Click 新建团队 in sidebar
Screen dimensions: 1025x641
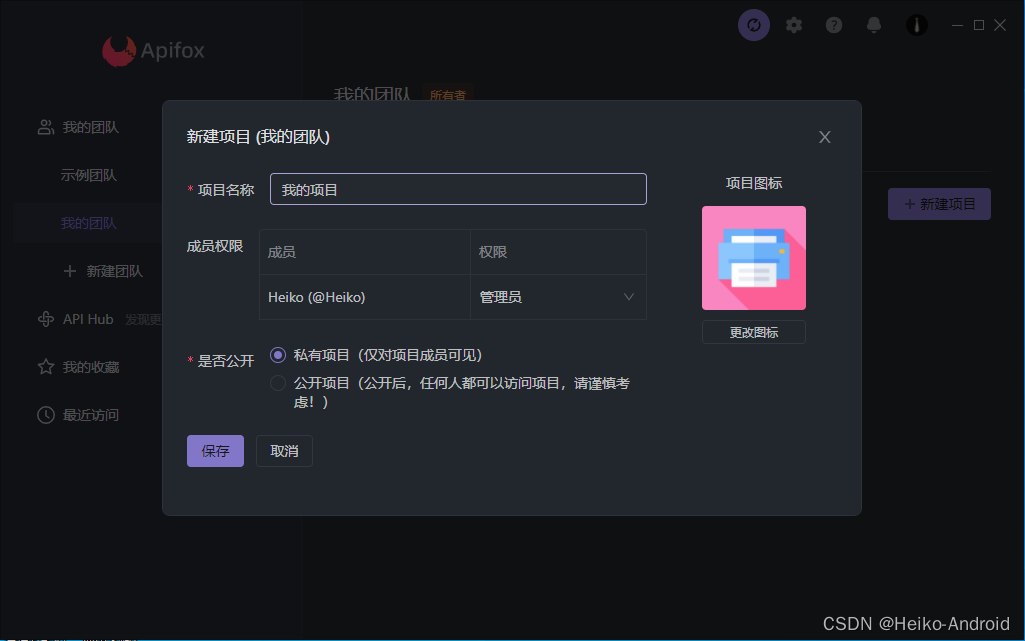click(114, 271)
